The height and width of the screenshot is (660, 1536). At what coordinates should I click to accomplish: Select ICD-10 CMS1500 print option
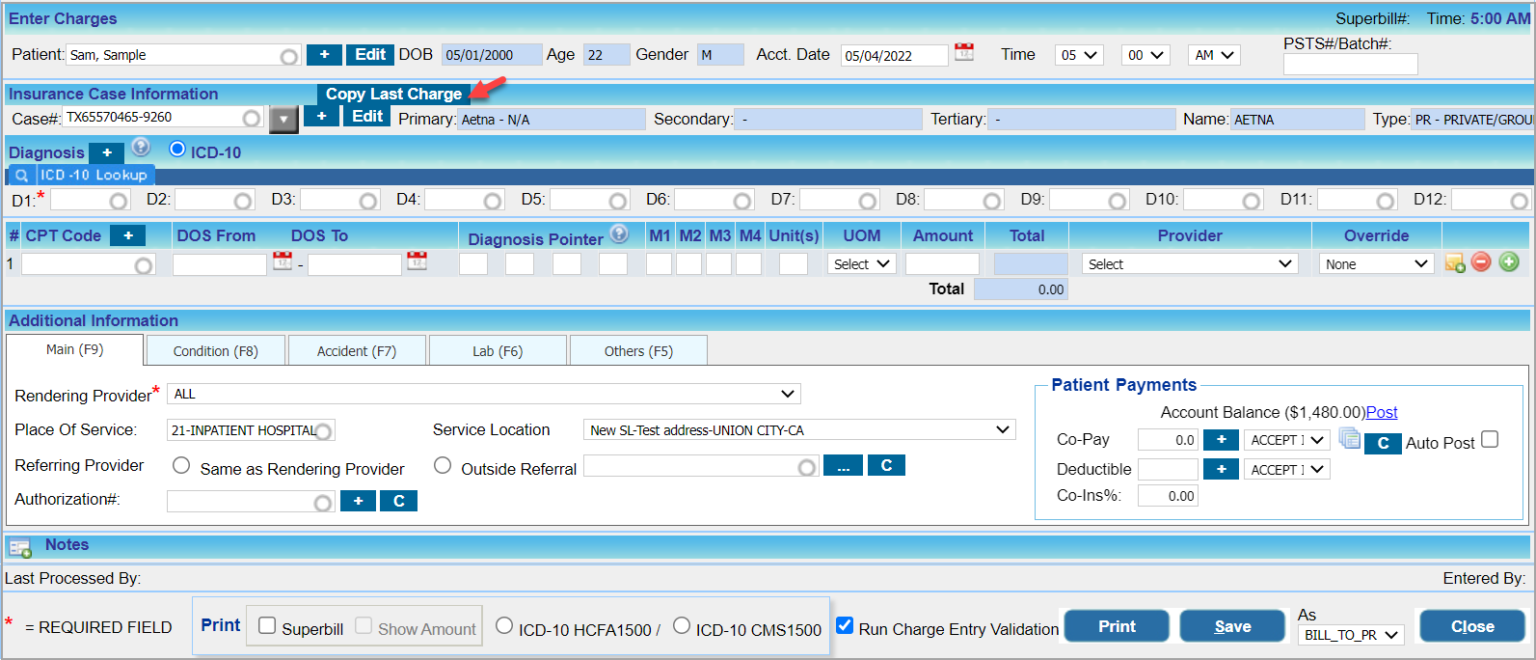tap(682, 625)
